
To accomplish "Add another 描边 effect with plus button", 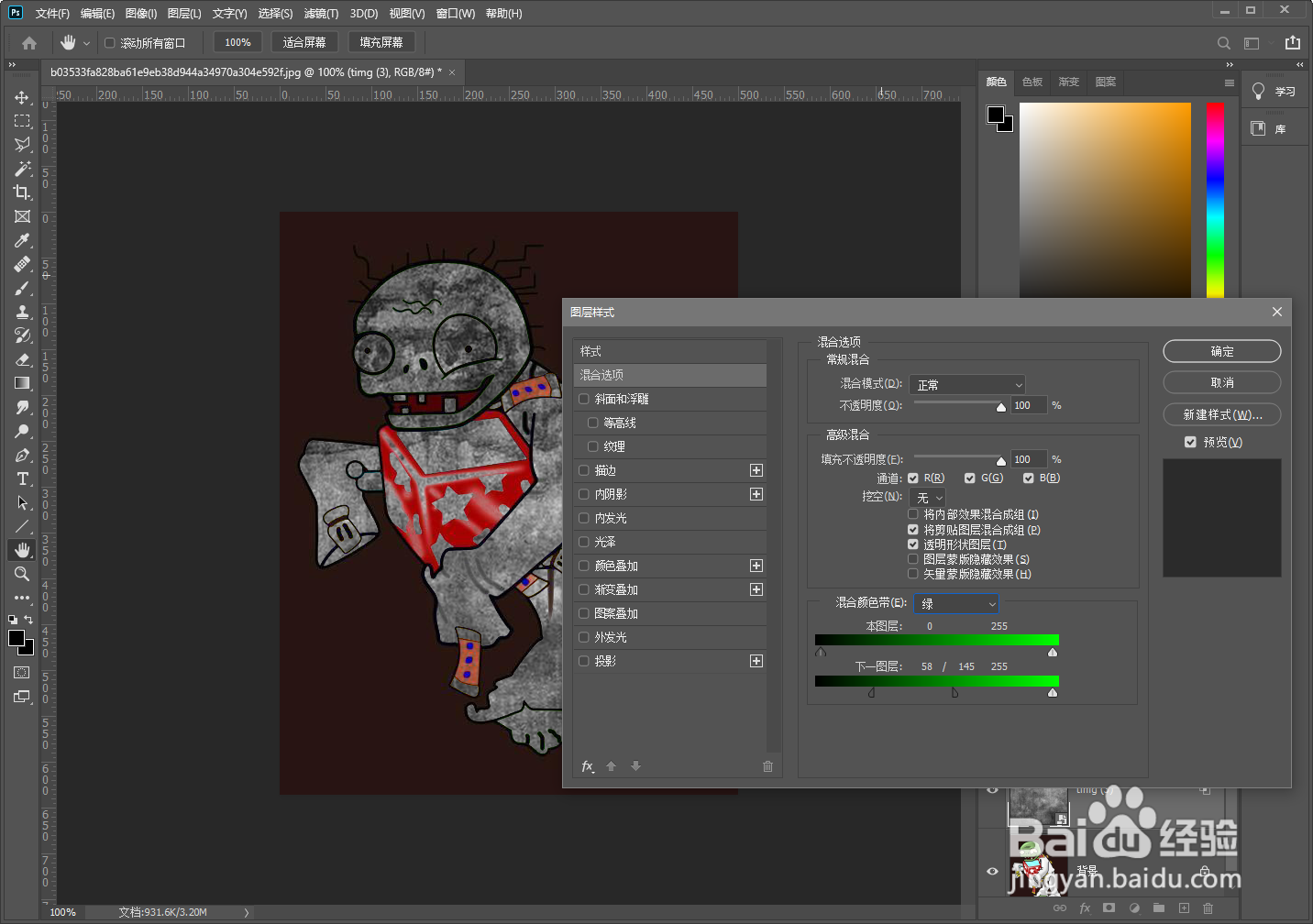I will click(756, 470).
